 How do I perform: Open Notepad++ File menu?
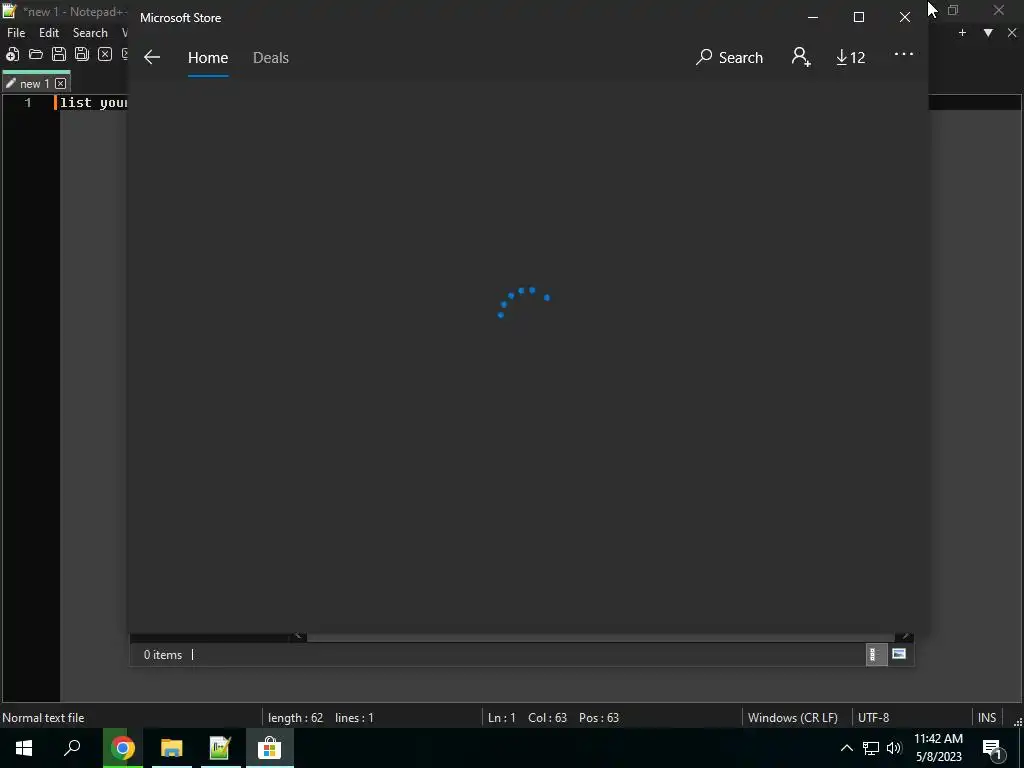click(x=16, y=33)
